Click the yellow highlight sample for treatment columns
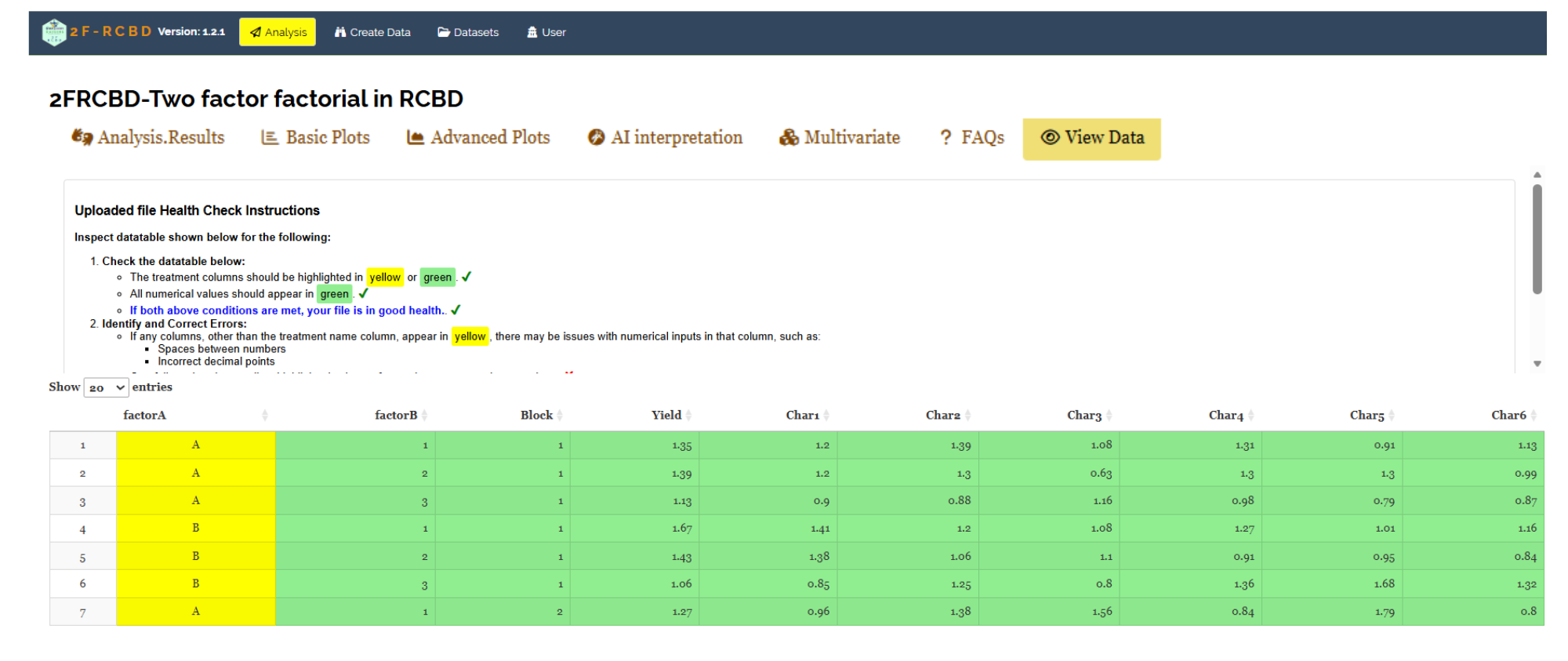 385,278
